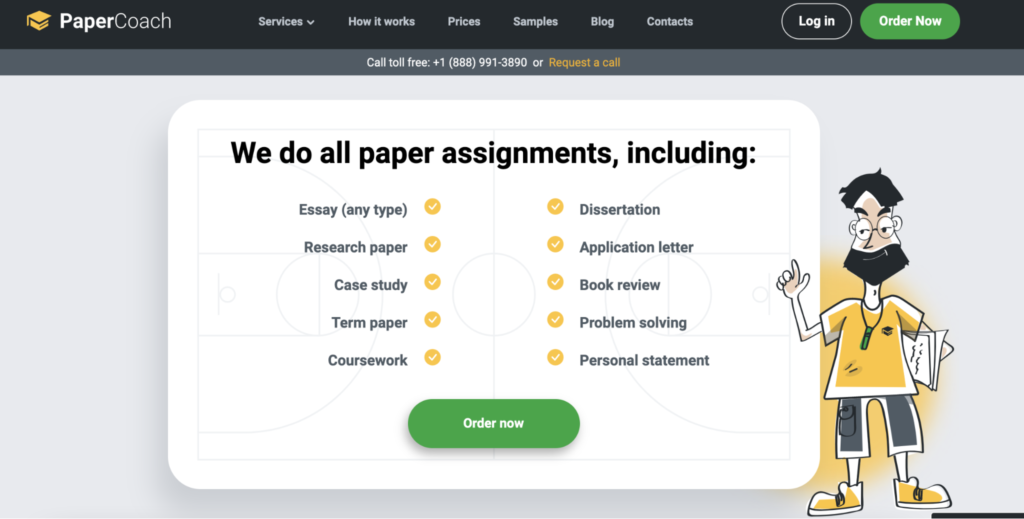
Task: Select the Case study label
Action: click(370, 285)
